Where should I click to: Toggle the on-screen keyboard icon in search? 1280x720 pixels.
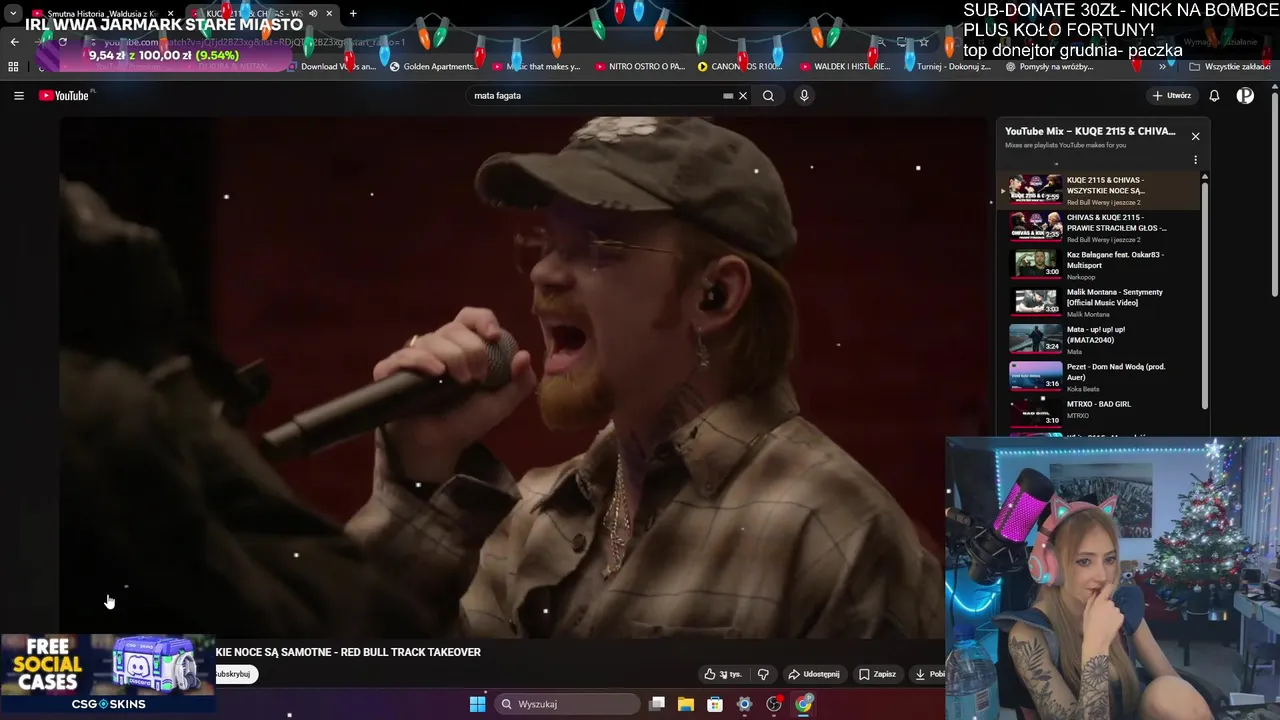coord(728,96)
